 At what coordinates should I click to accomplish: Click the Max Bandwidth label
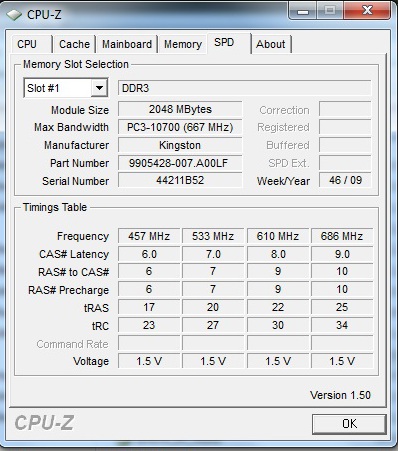tap(71, 127)
